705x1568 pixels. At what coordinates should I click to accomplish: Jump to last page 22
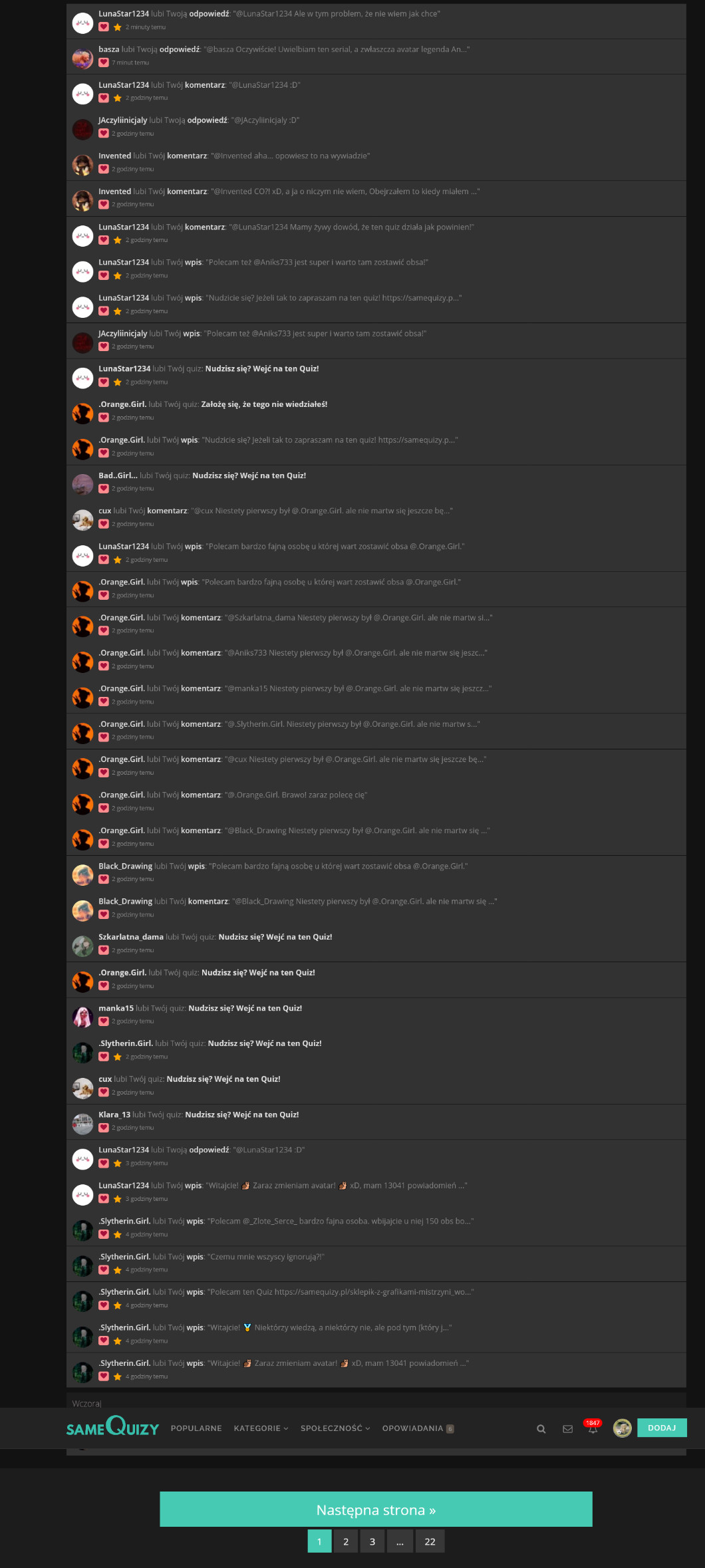click(x=430, y=1541)
